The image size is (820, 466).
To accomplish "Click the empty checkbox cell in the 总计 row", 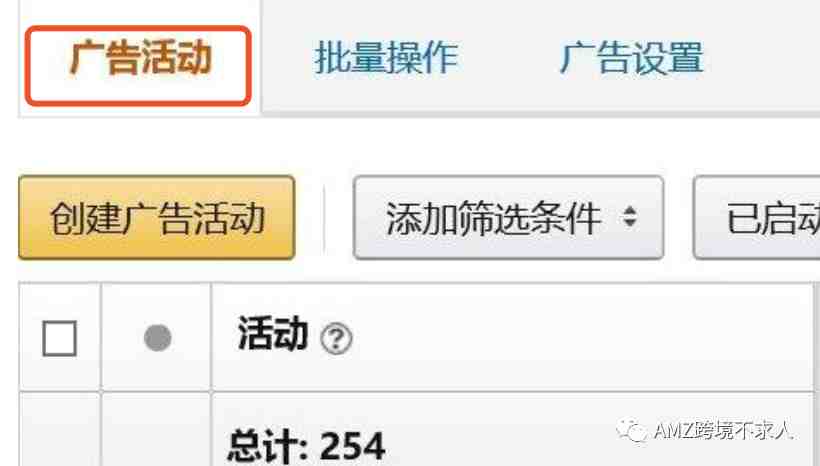I will pos(59,429).
